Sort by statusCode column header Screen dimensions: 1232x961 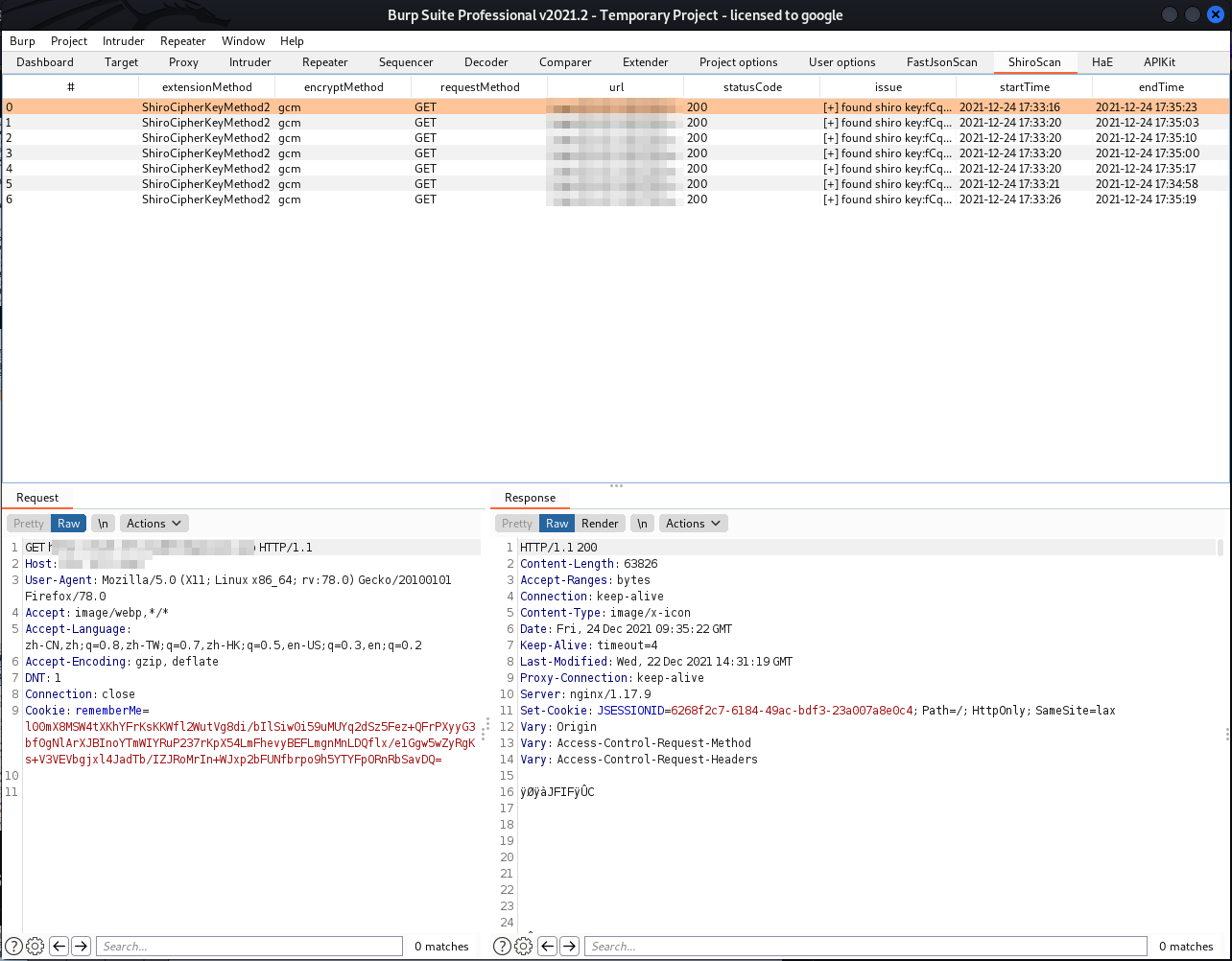[x=752, y=86]
